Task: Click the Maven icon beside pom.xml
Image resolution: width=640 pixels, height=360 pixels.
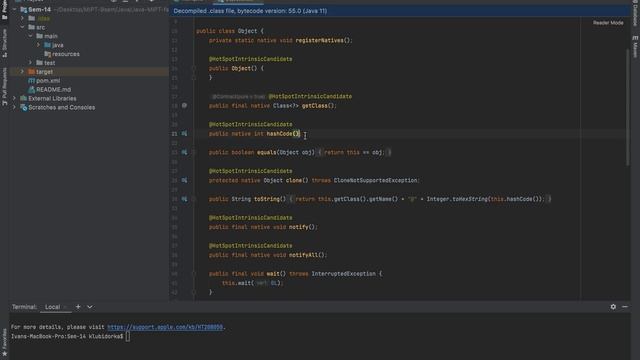Action: [x=31, y=80]
